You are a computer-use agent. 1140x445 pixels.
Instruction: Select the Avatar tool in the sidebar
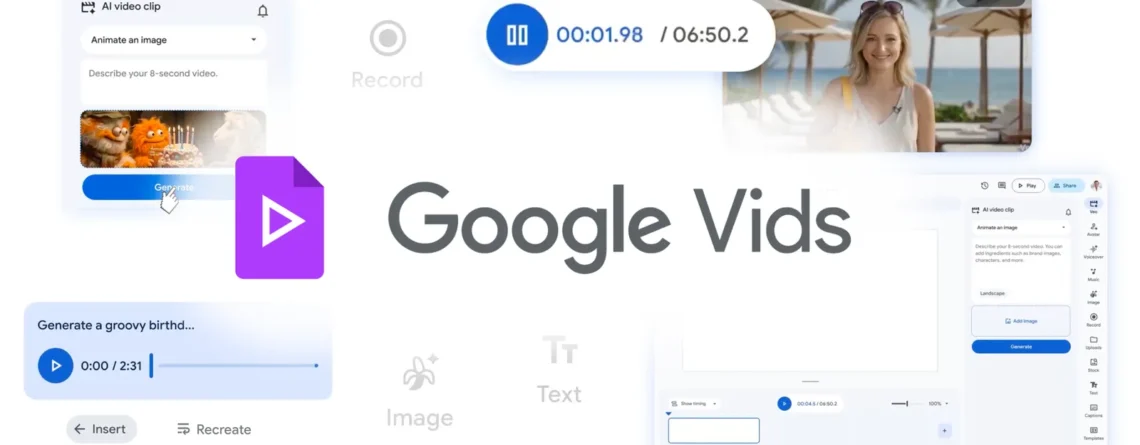1093,229
